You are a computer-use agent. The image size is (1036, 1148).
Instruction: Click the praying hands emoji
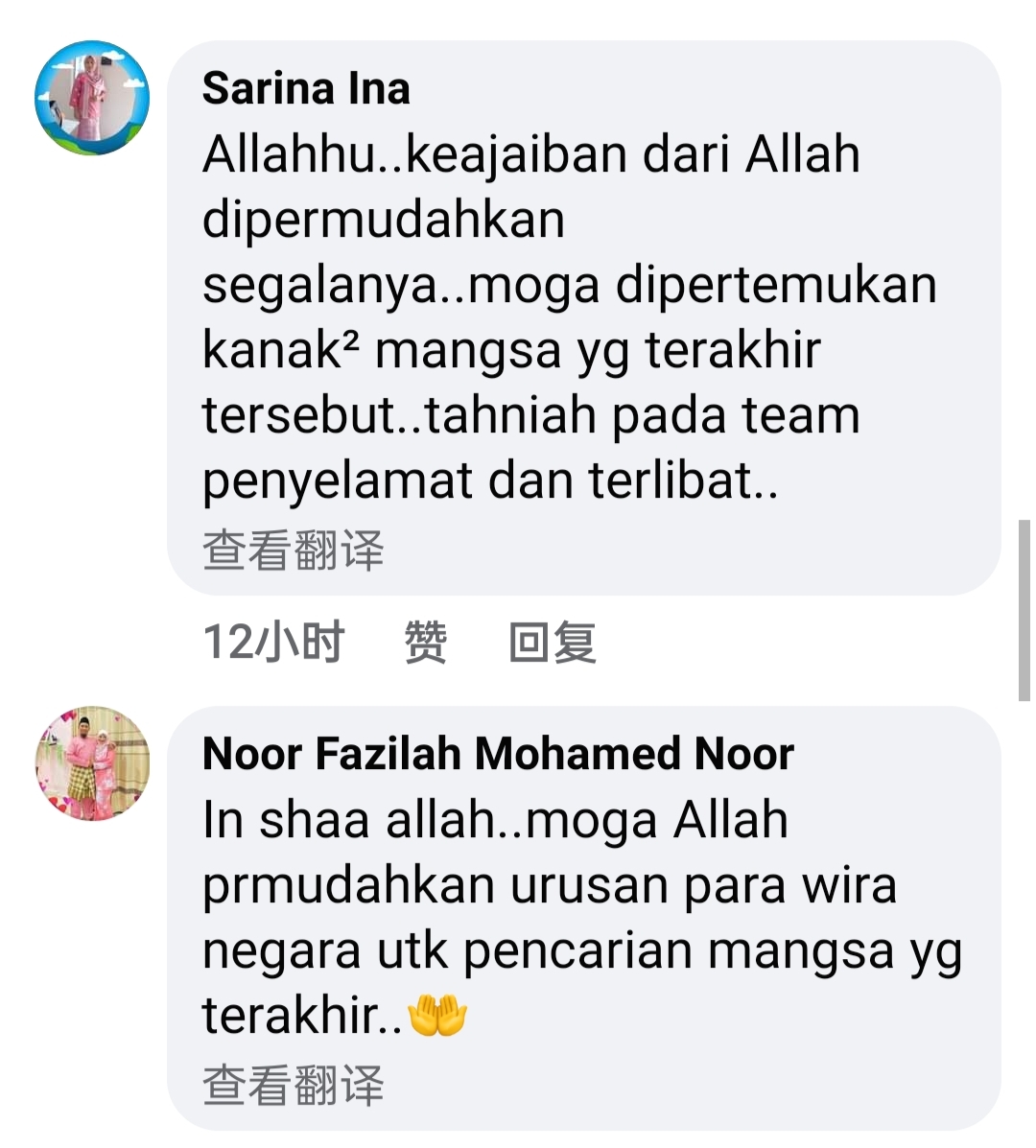coord(437,1016)
